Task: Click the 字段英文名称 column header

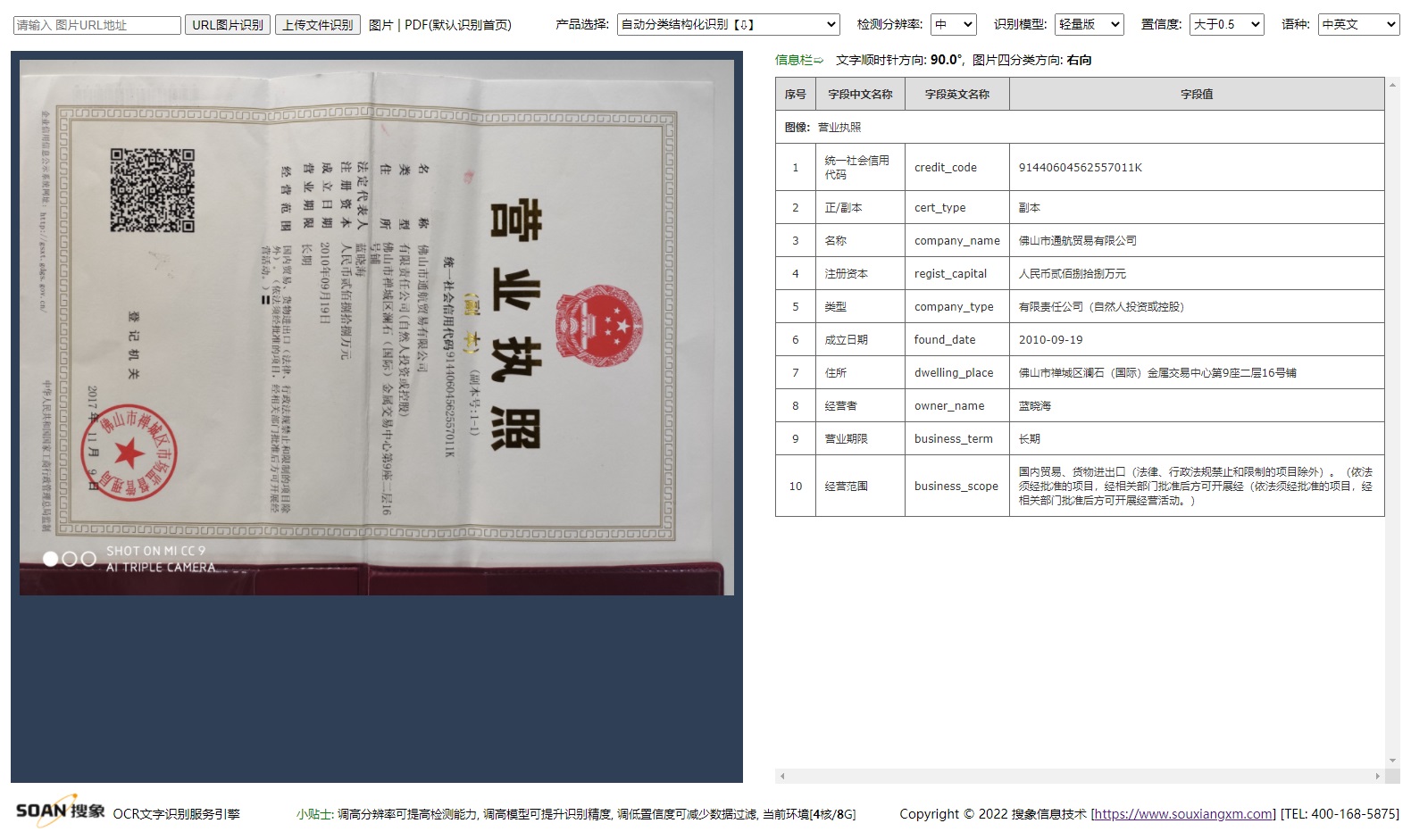Action: click(957, 94)
